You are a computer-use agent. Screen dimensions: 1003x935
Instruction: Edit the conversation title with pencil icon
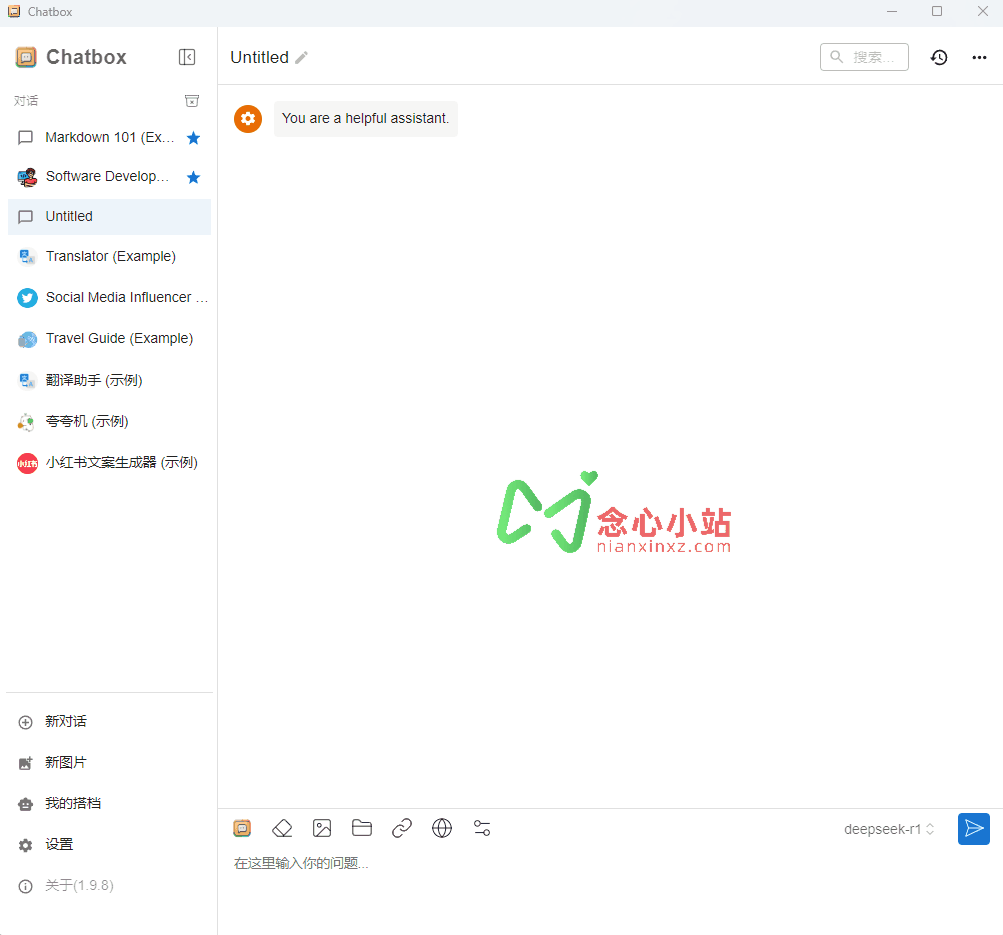(x=302, y=58)
